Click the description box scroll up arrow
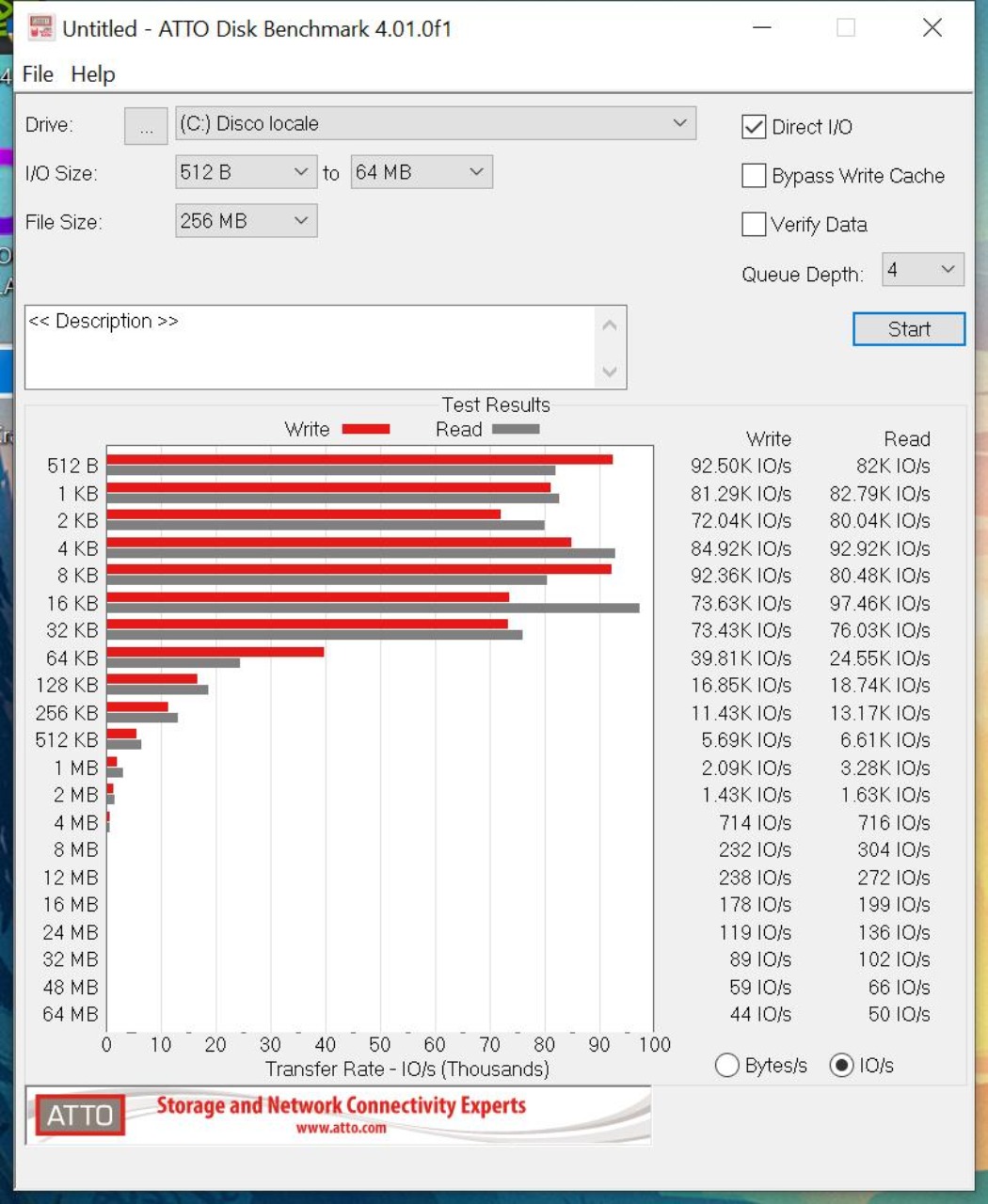Screen dimensions: 988x1204 [610, 325]
